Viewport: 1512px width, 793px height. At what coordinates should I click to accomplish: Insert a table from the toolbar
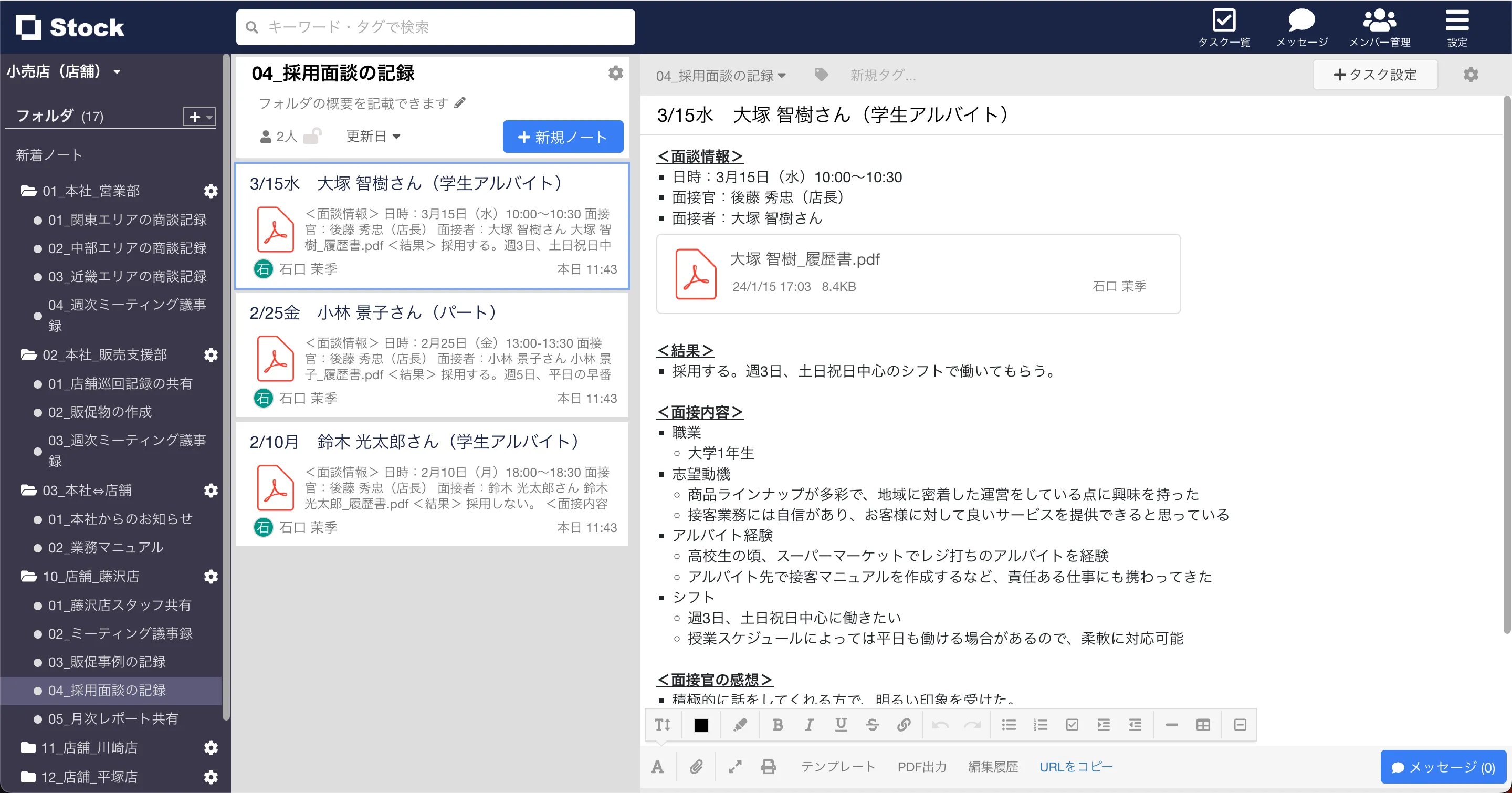[1203, 725]
